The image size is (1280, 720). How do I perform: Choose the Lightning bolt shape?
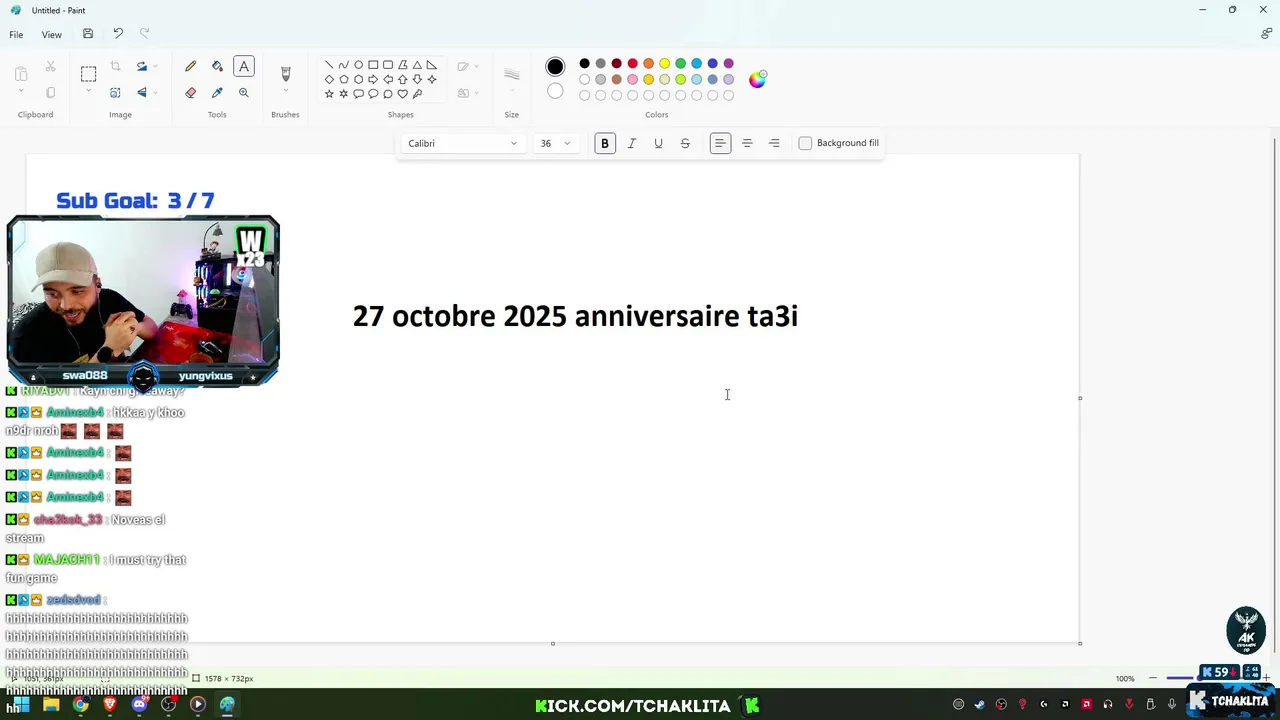[x=417, y=94]
